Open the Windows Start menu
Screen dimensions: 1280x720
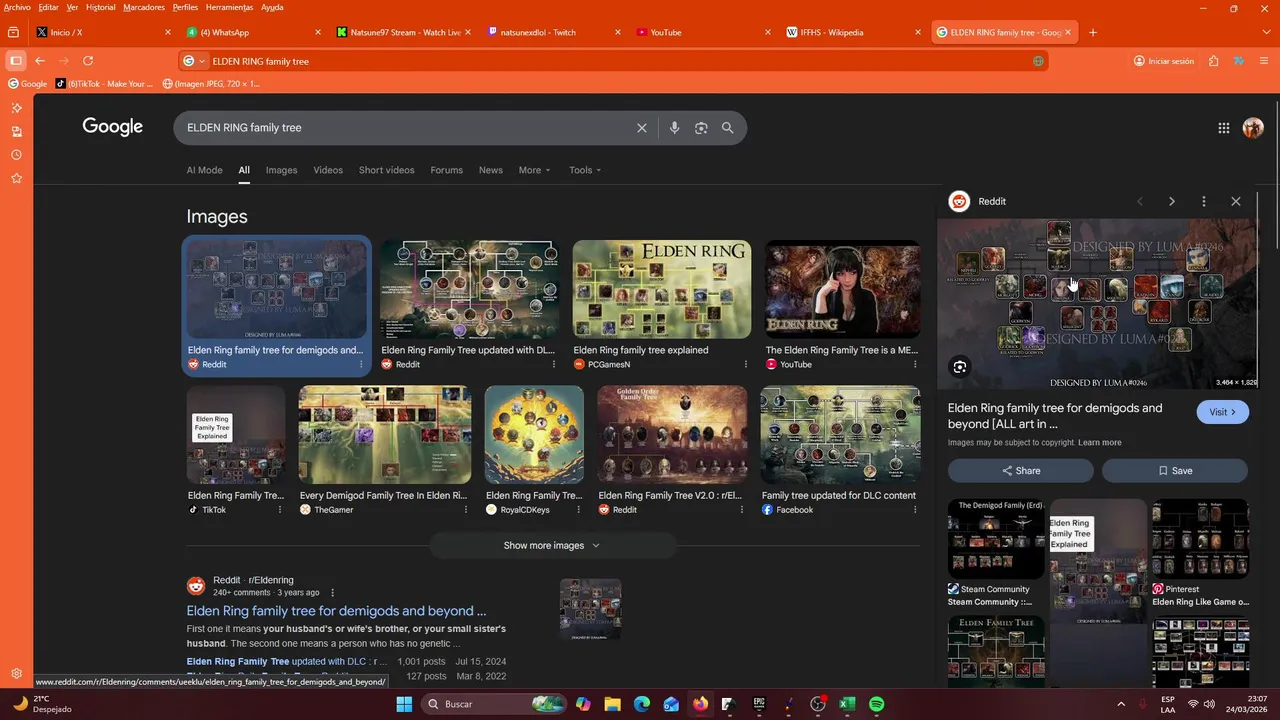point(404,704)
